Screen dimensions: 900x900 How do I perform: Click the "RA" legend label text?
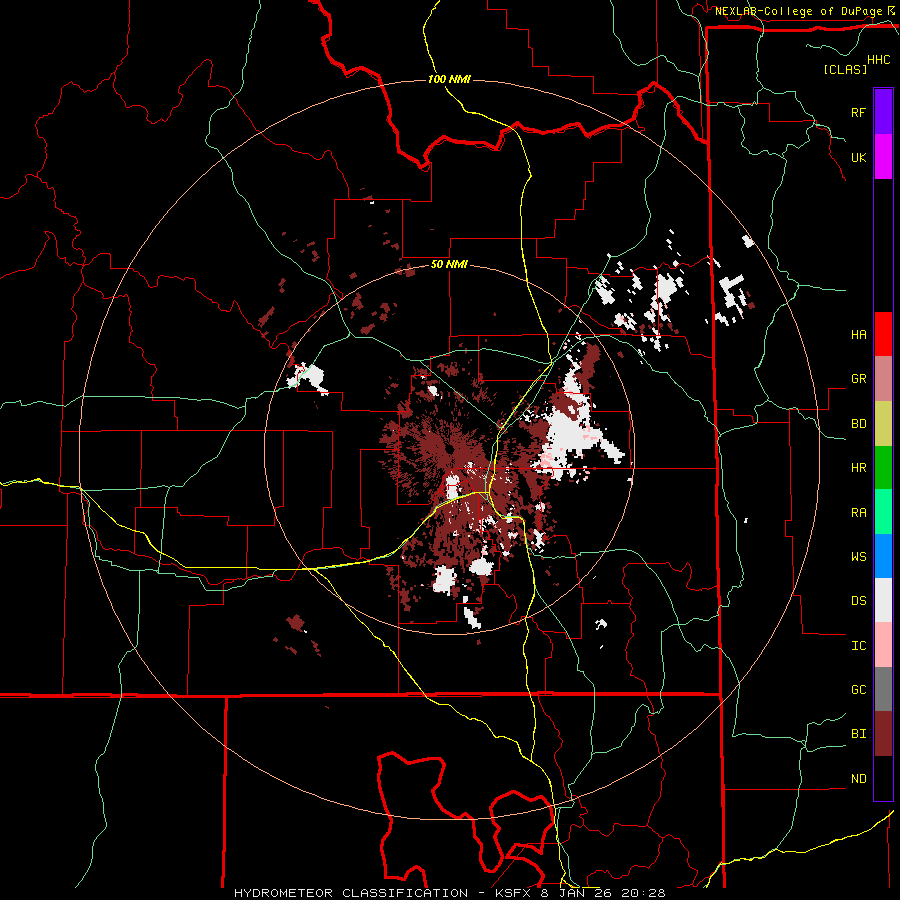[x=858, y=512]
